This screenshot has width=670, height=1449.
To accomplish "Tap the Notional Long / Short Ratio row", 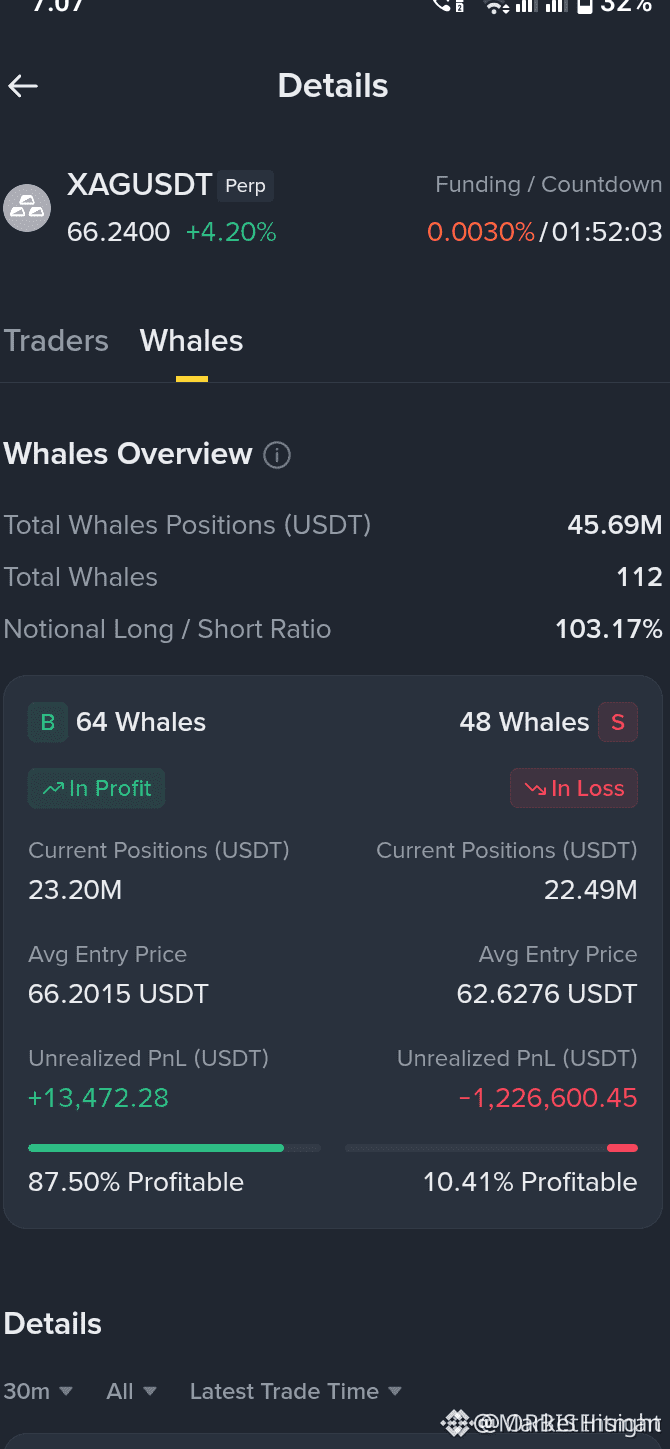I will [x=333, y=629].
